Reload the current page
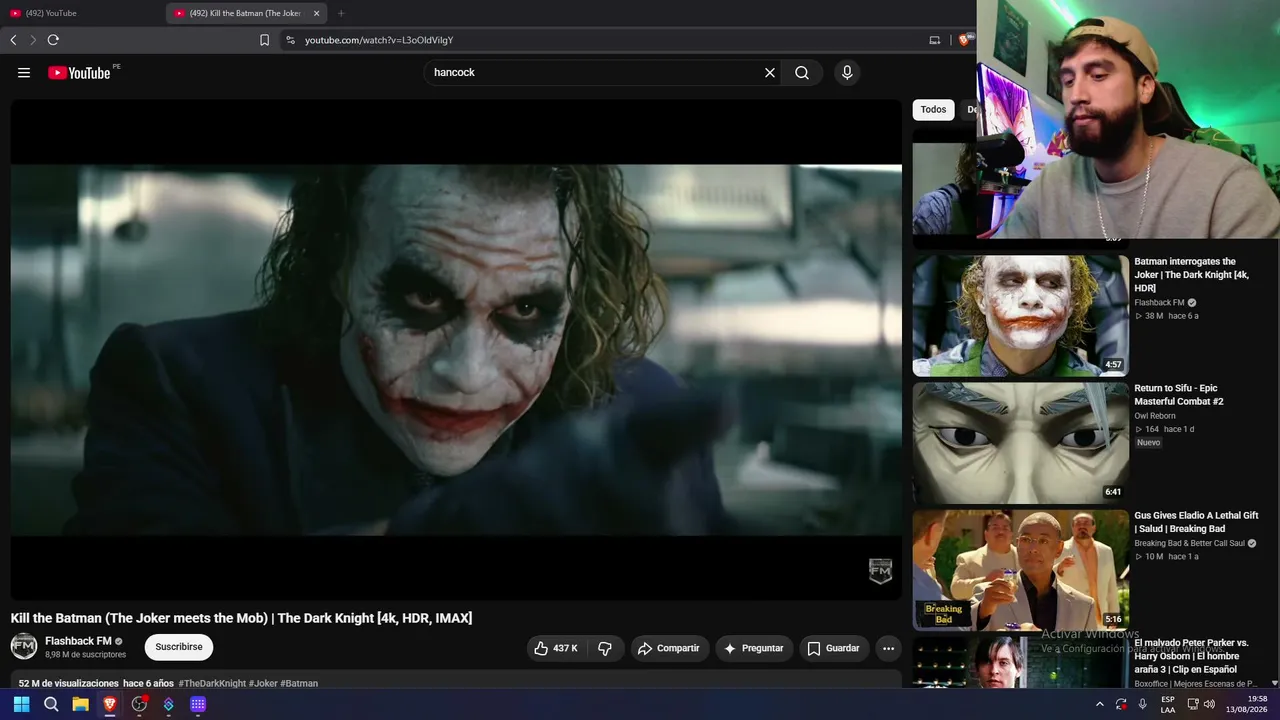Screen dimensions: 1280x720 [53, 40]
